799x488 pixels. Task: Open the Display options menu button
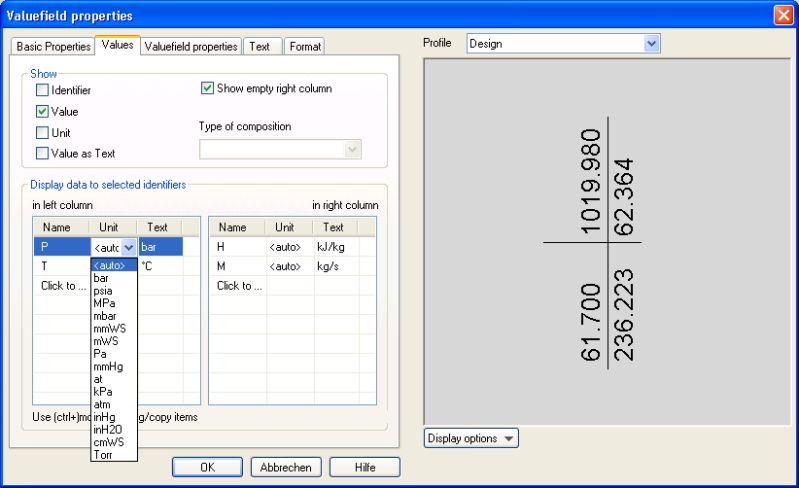pyautogui.click(x=471, y=438)
